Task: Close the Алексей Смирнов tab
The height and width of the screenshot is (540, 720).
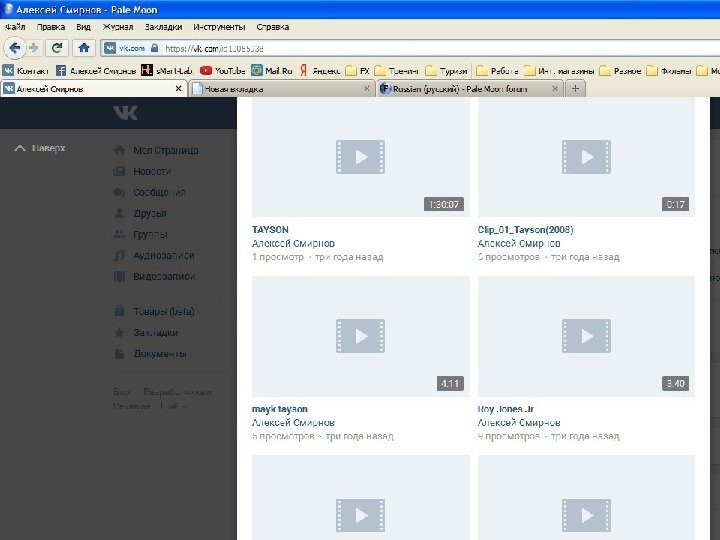Action: click(x=179, y=89)
